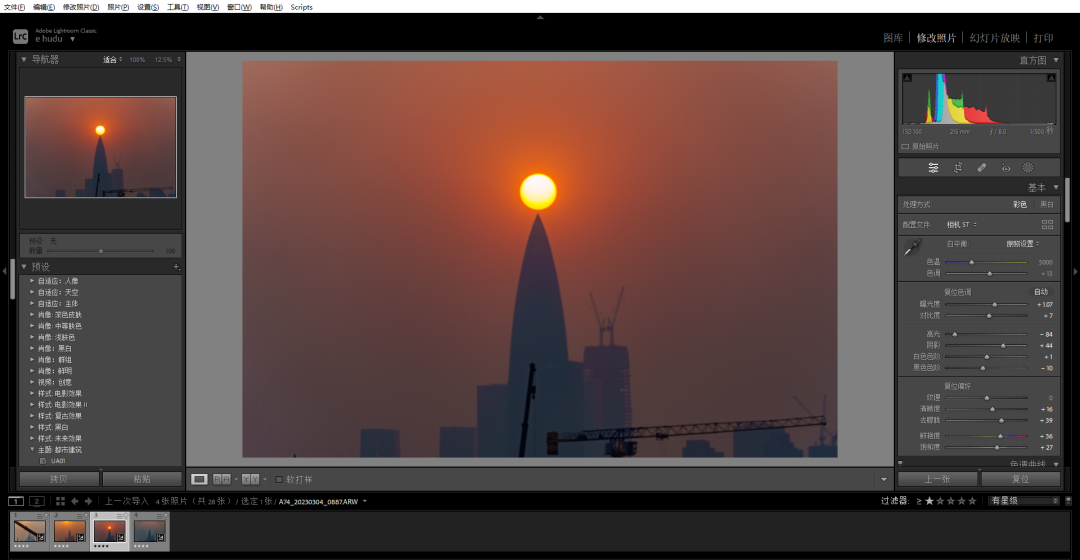
Task: Click the 复位 reset button
Action: pos(1020,480)
